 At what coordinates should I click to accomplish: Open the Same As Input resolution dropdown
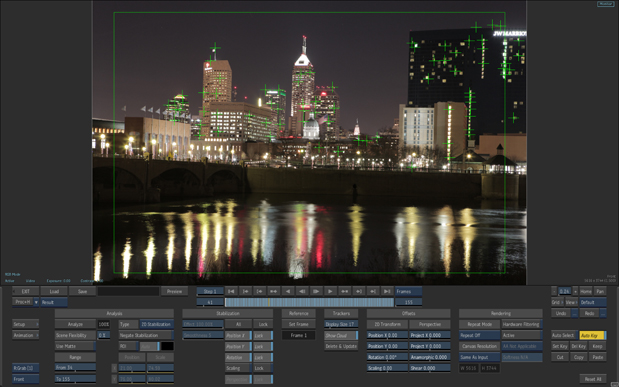tap(479, 357)
